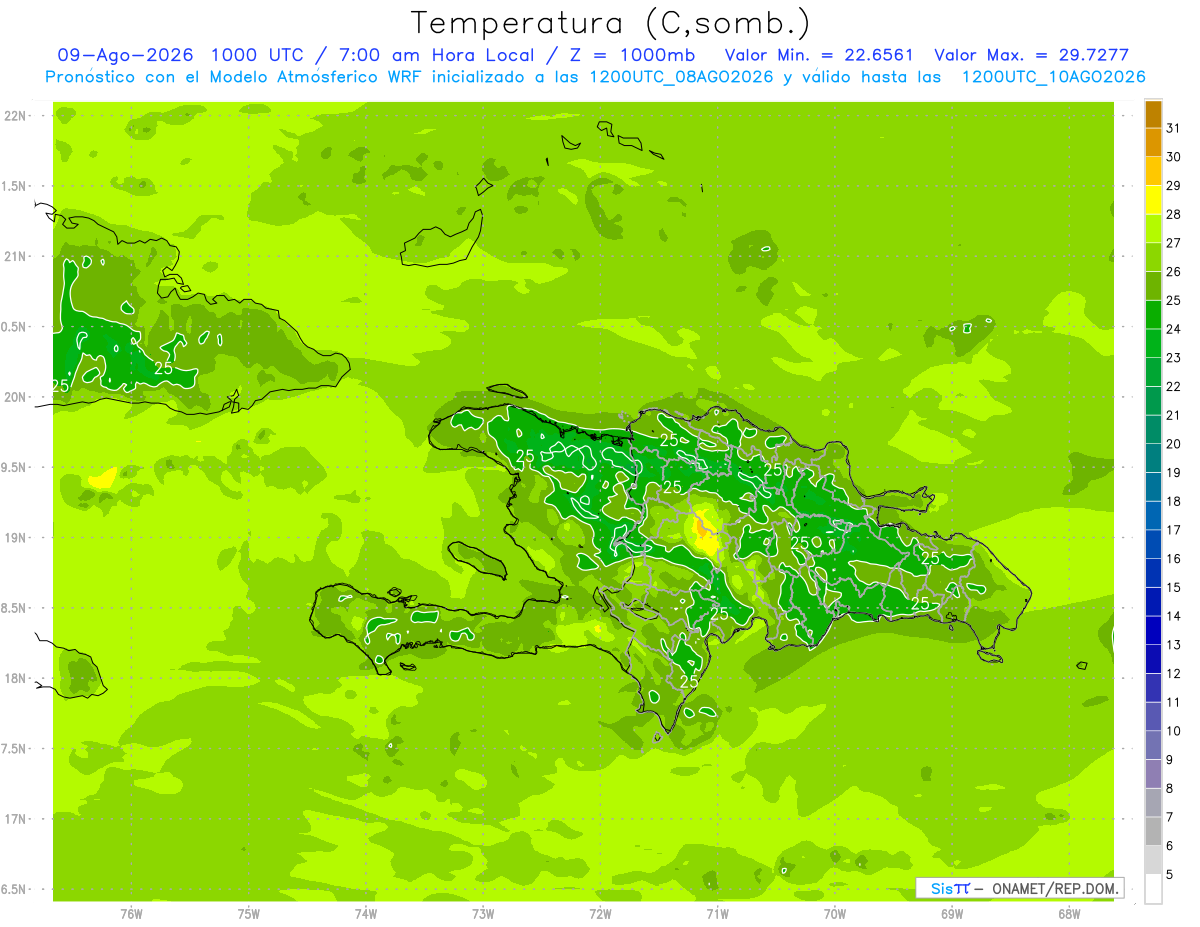Click 'Modelo Atmósferico WRF' in the subtitle

tap(323, 77)
